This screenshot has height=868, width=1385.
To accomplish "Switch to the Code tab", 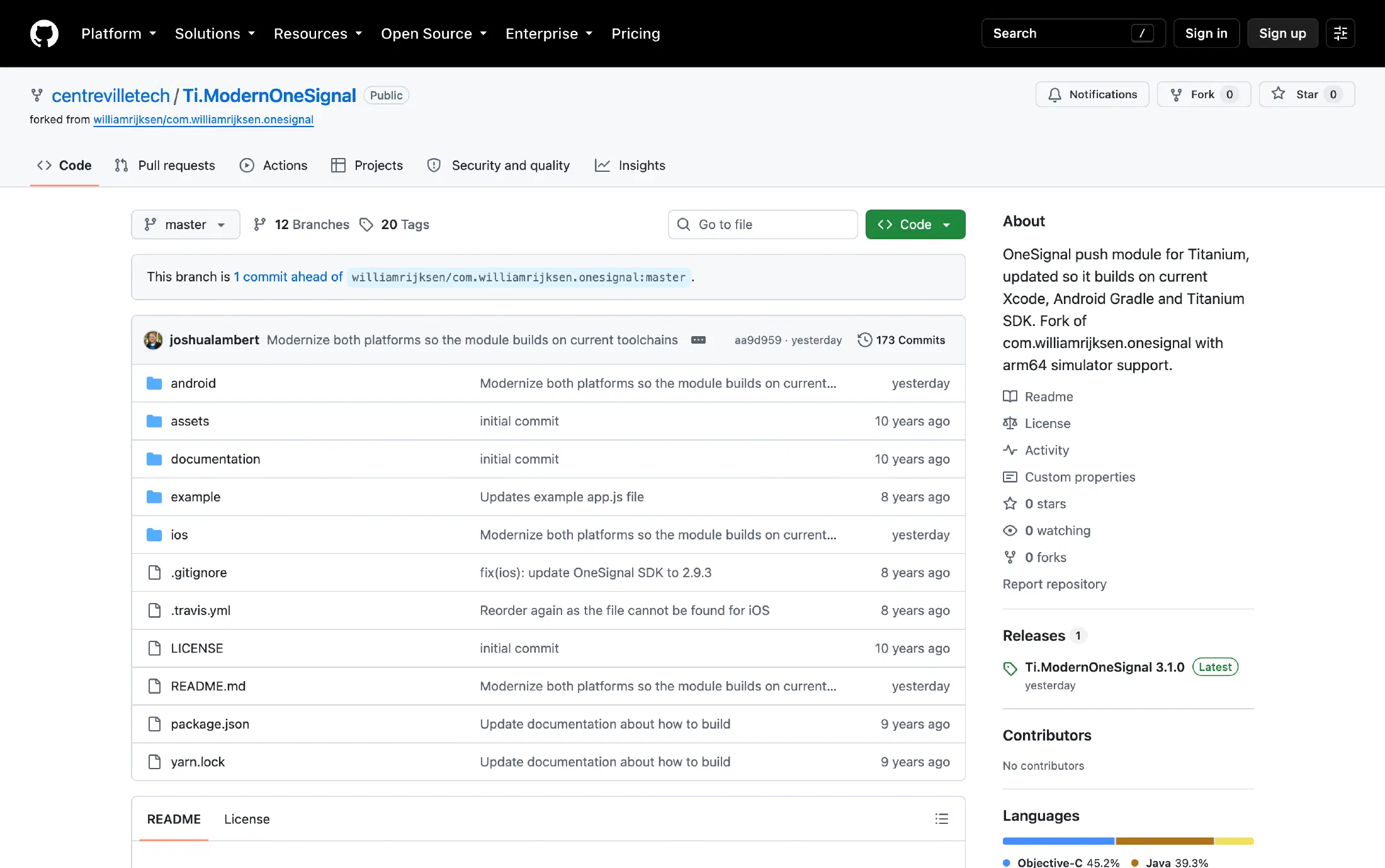I will [x=64, y=166].
